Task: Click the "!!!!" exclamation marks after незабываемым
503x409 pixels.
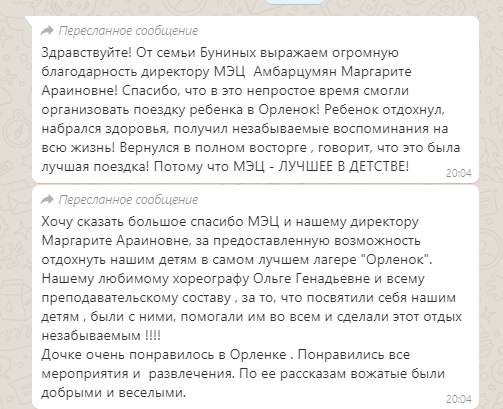Action: [153, 335]
